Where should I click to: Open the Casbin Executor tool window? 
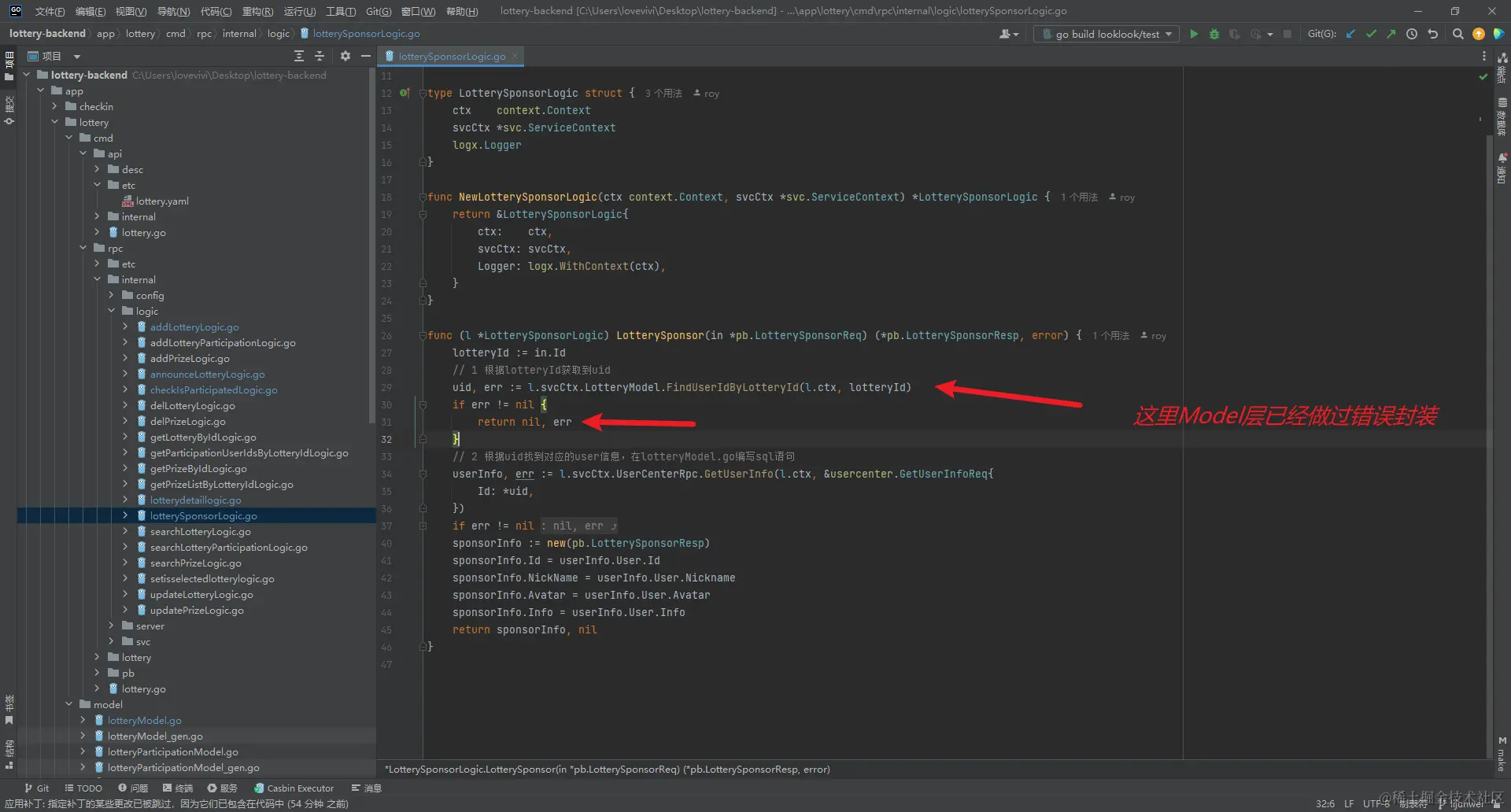294,788
